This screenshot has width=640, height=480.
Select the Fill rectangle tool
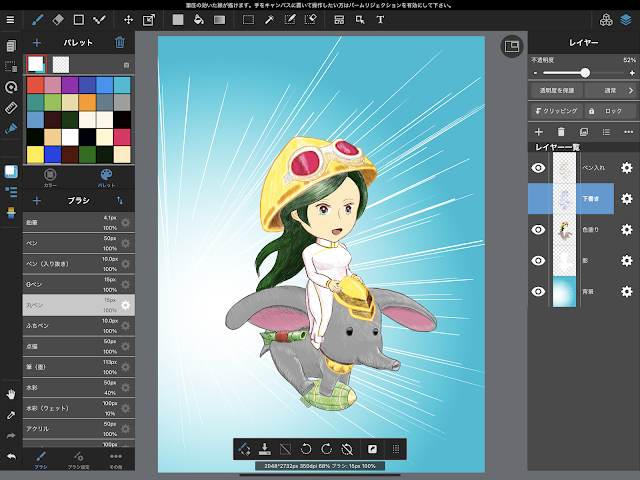[178, 20]
